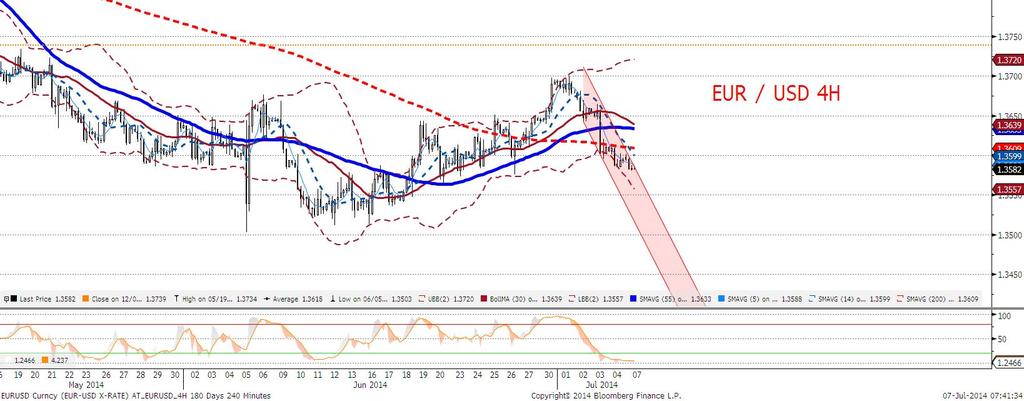
Task: Click the oscillator axis label 100
Action: point(1006,315)
